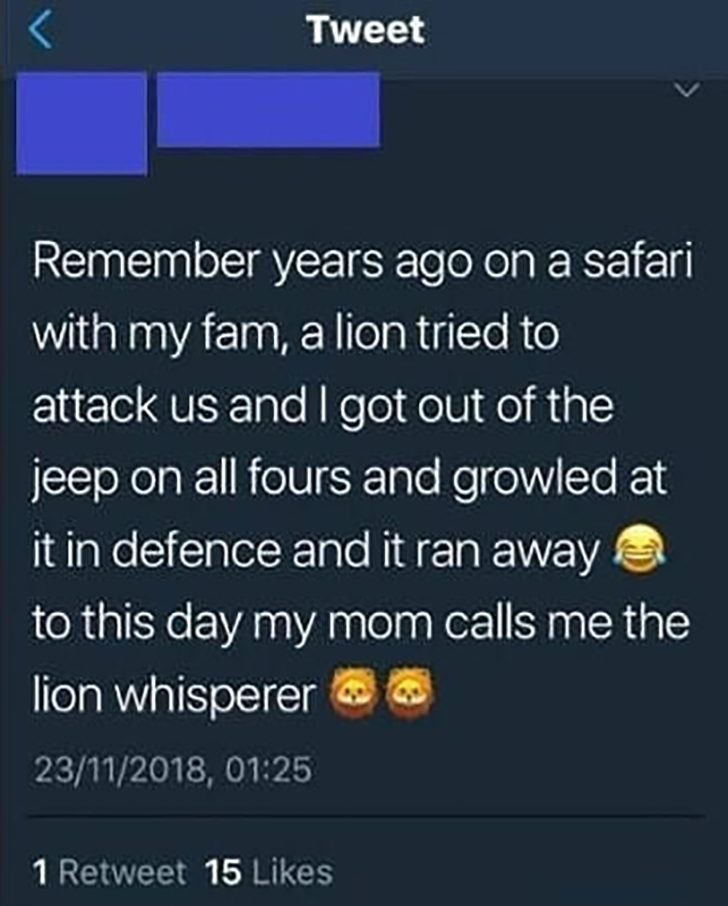The height and width of the screenshot is (906, 728).
Task: Tap the words 'lion whisperer'
Action: (174, 693)
